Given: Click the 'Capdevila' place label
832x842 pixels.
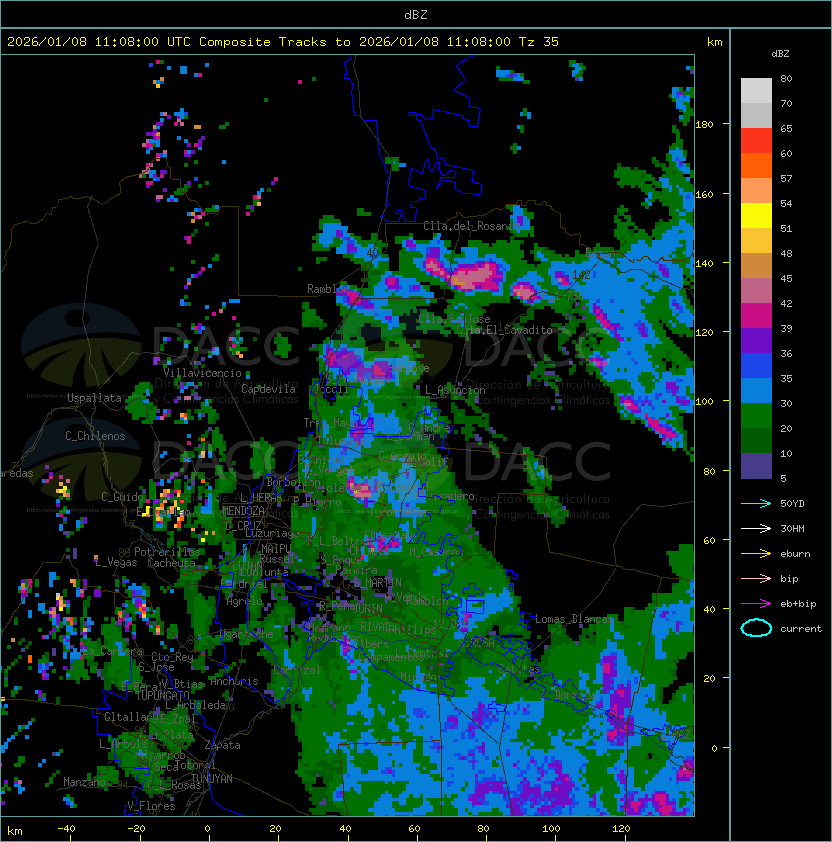Looking at the screenshot, I should click(x=268, y=389).
